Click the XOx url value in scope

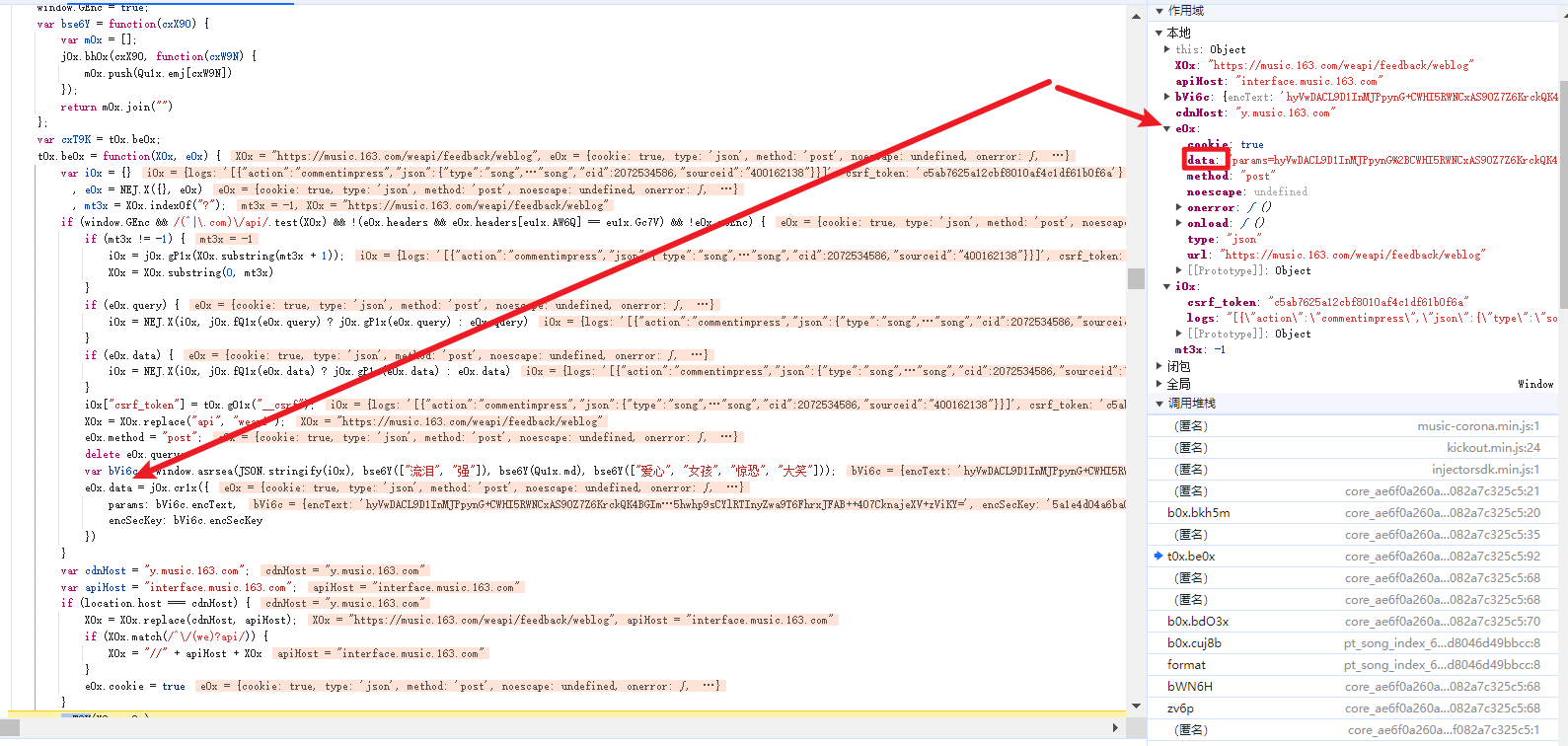(1340, 65)
